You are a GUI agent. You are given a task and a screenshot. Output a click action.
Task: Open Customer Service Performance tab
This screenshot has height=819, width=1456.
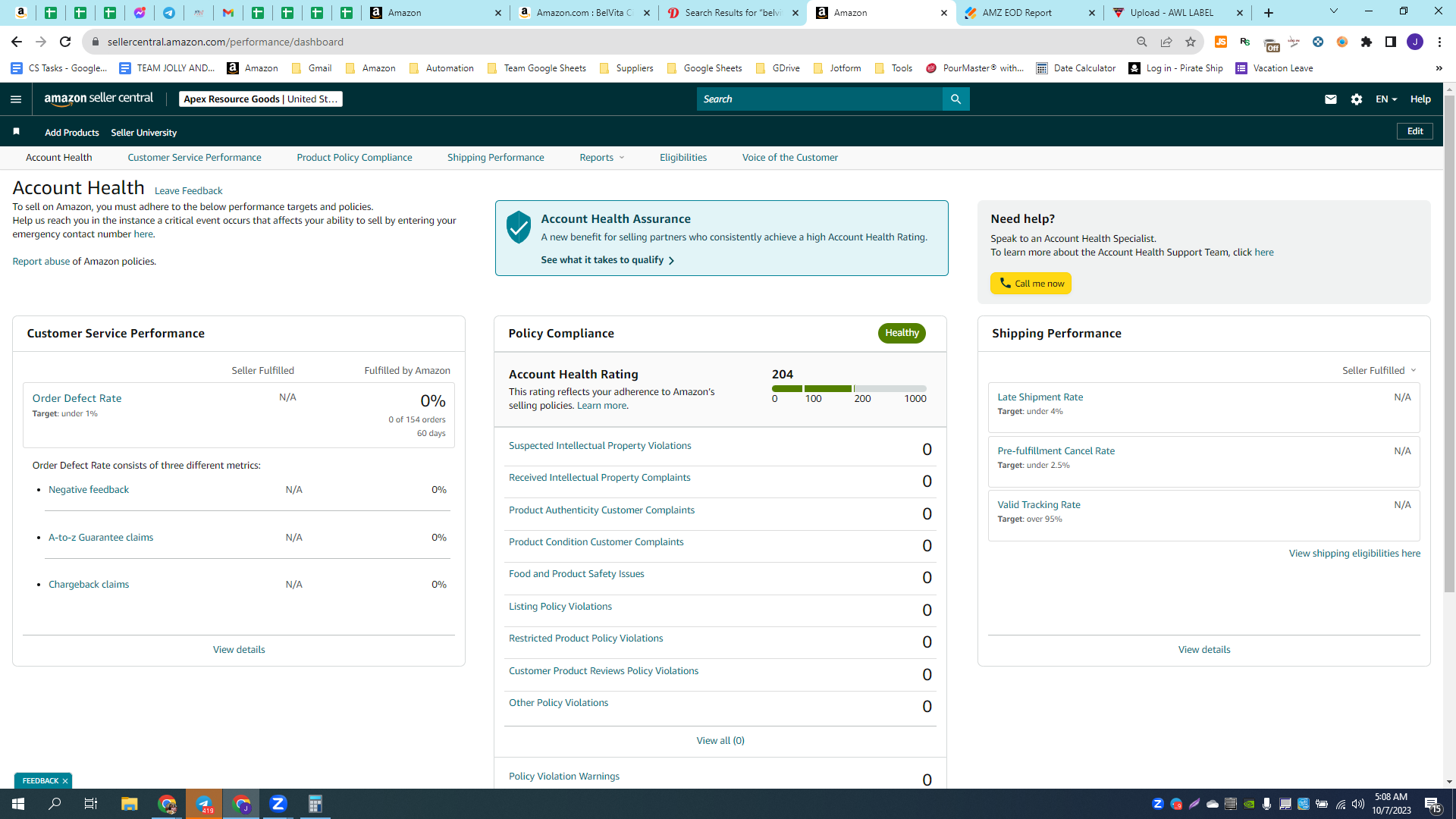(x=194, y=158)
